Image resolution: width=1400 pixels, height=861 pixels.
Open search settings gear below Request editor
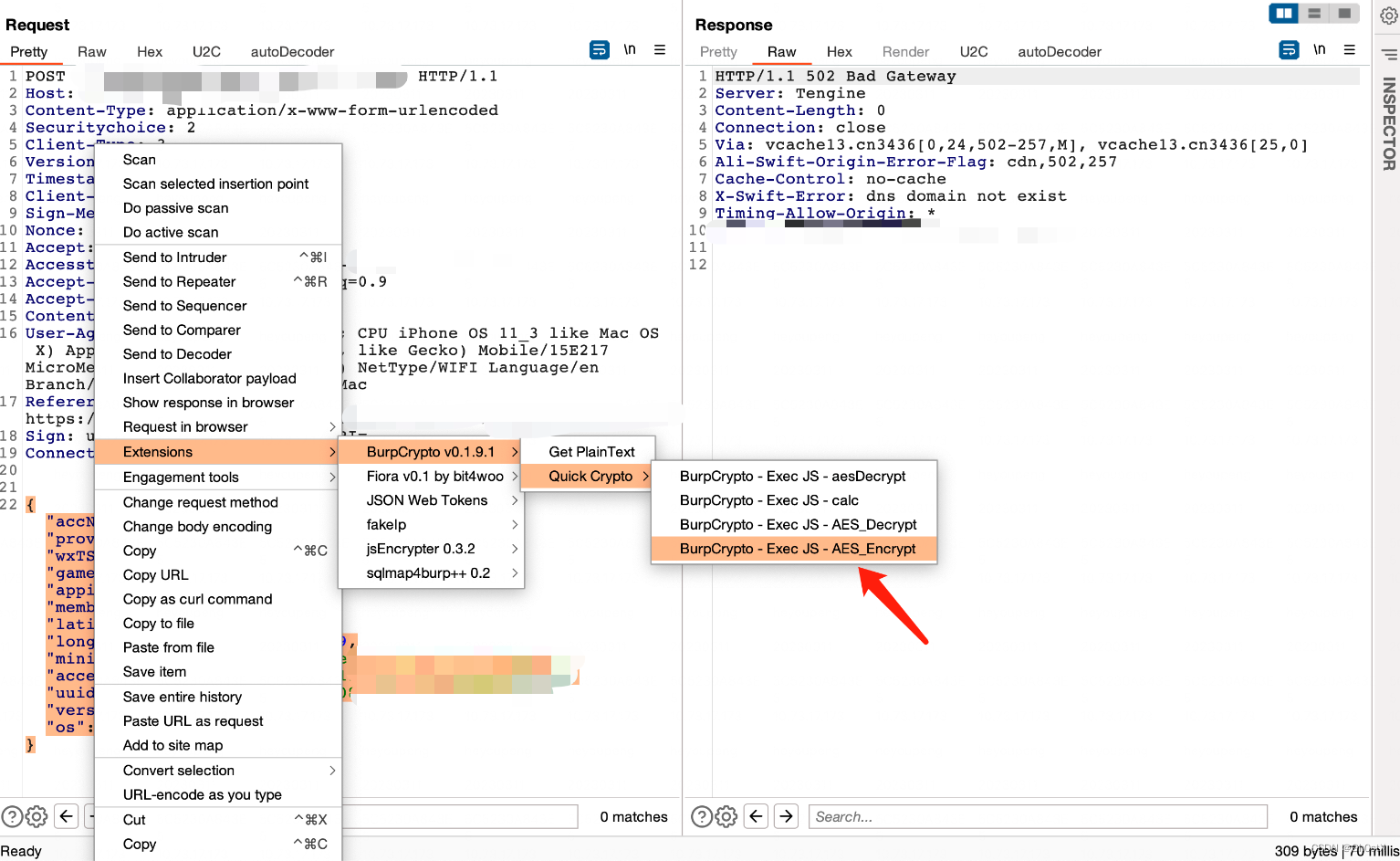point(37,816)
